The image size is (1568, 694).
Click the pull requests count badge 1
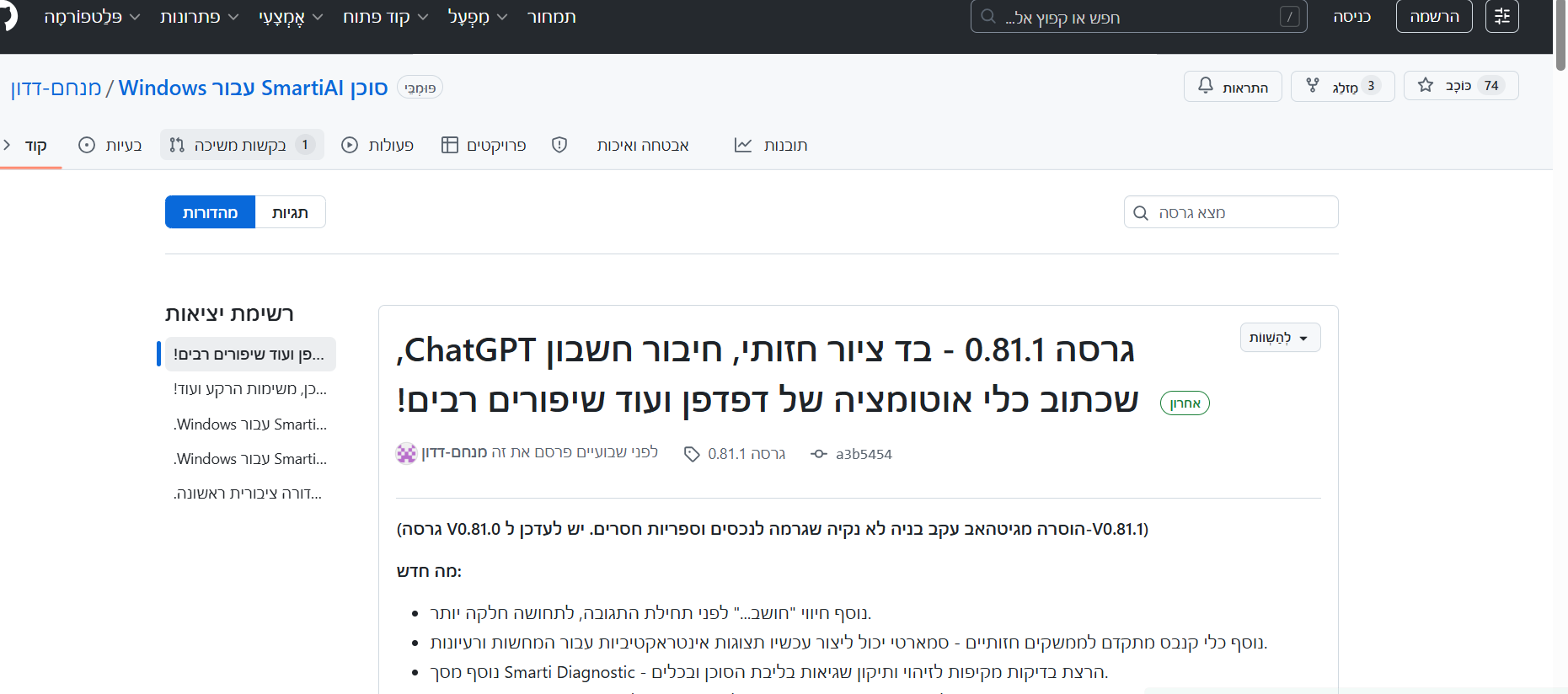point(305,145)
